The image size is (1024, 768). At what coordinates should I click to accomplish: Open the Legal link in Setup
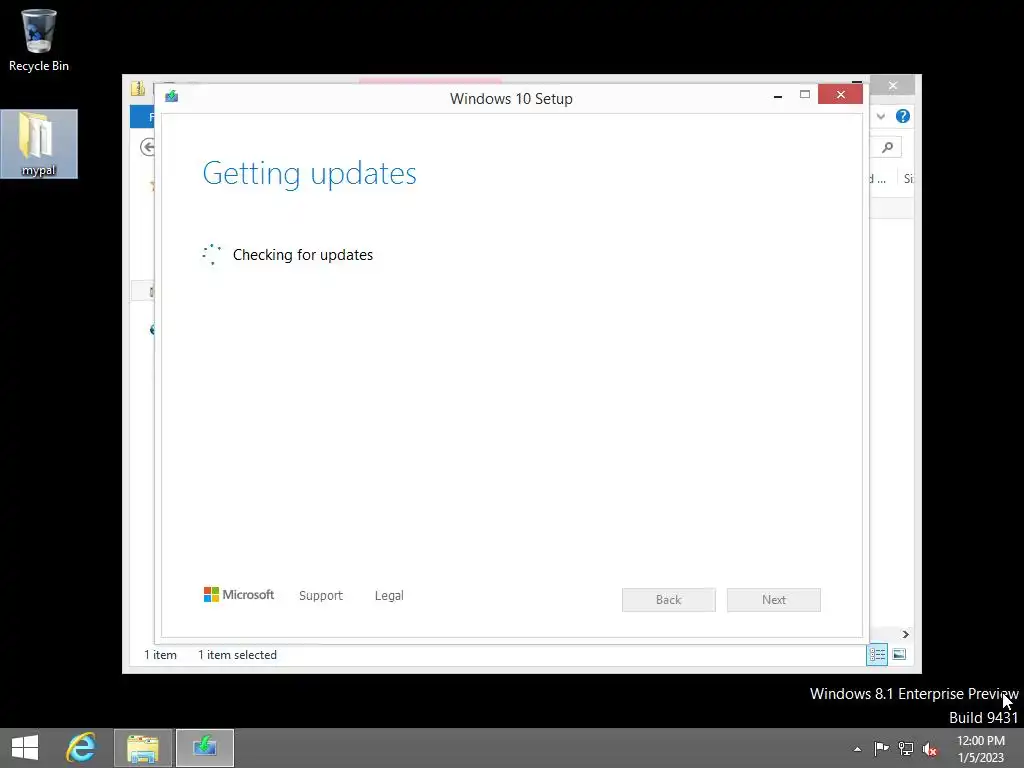click(x=389, y=596)
